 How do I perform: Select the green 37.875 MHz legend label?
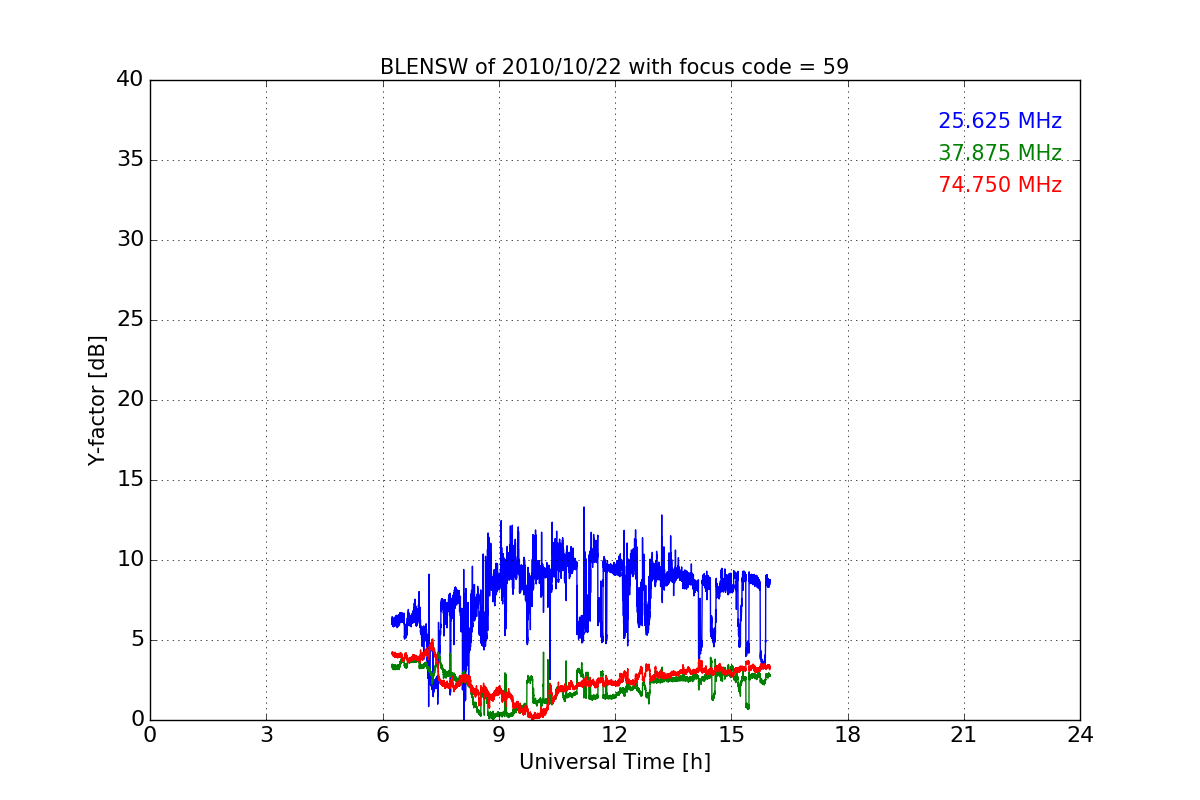point(1000,153)
